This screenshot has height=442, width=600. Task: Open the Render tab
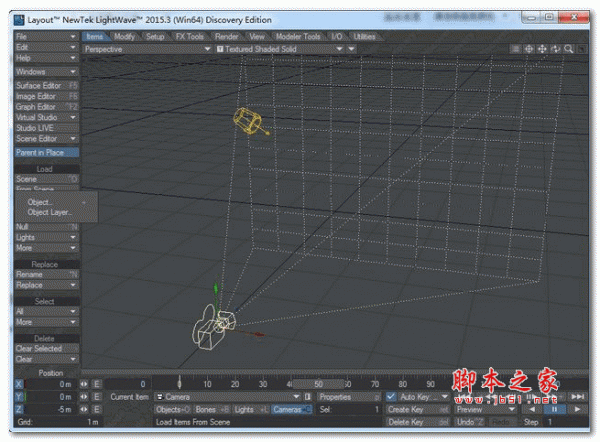tap(226, 37)
